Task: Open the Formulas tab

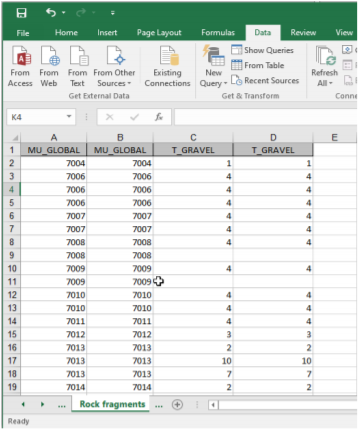Action: [x=218, y=33]
